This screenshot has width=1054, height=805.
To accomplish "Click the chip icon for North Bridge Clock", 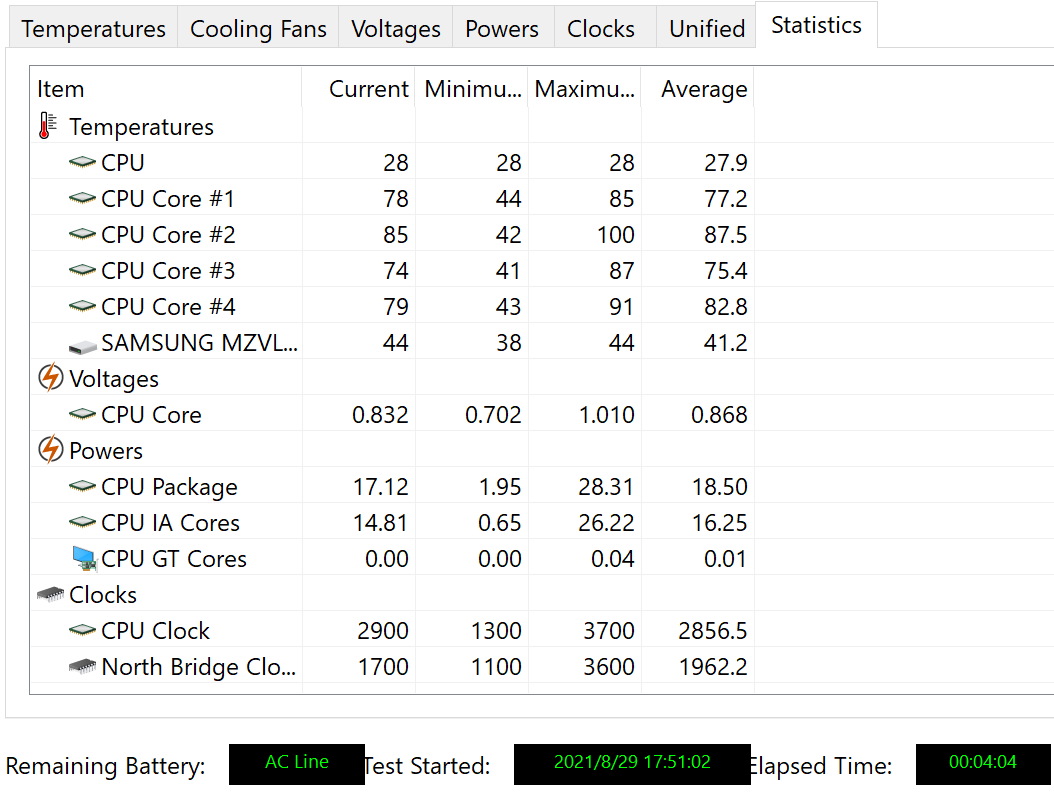I will (83, 666).
